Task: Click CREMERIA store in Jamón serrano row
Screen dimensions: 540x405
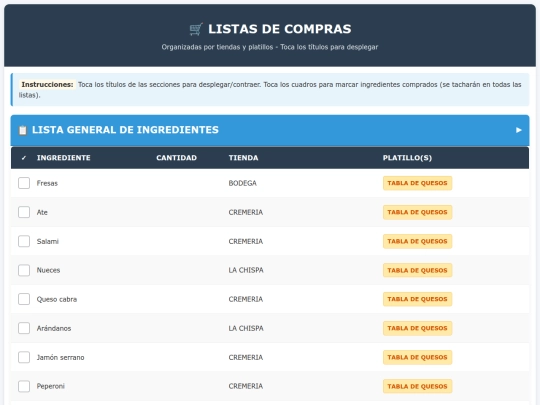Action: [x=246, y=357]
